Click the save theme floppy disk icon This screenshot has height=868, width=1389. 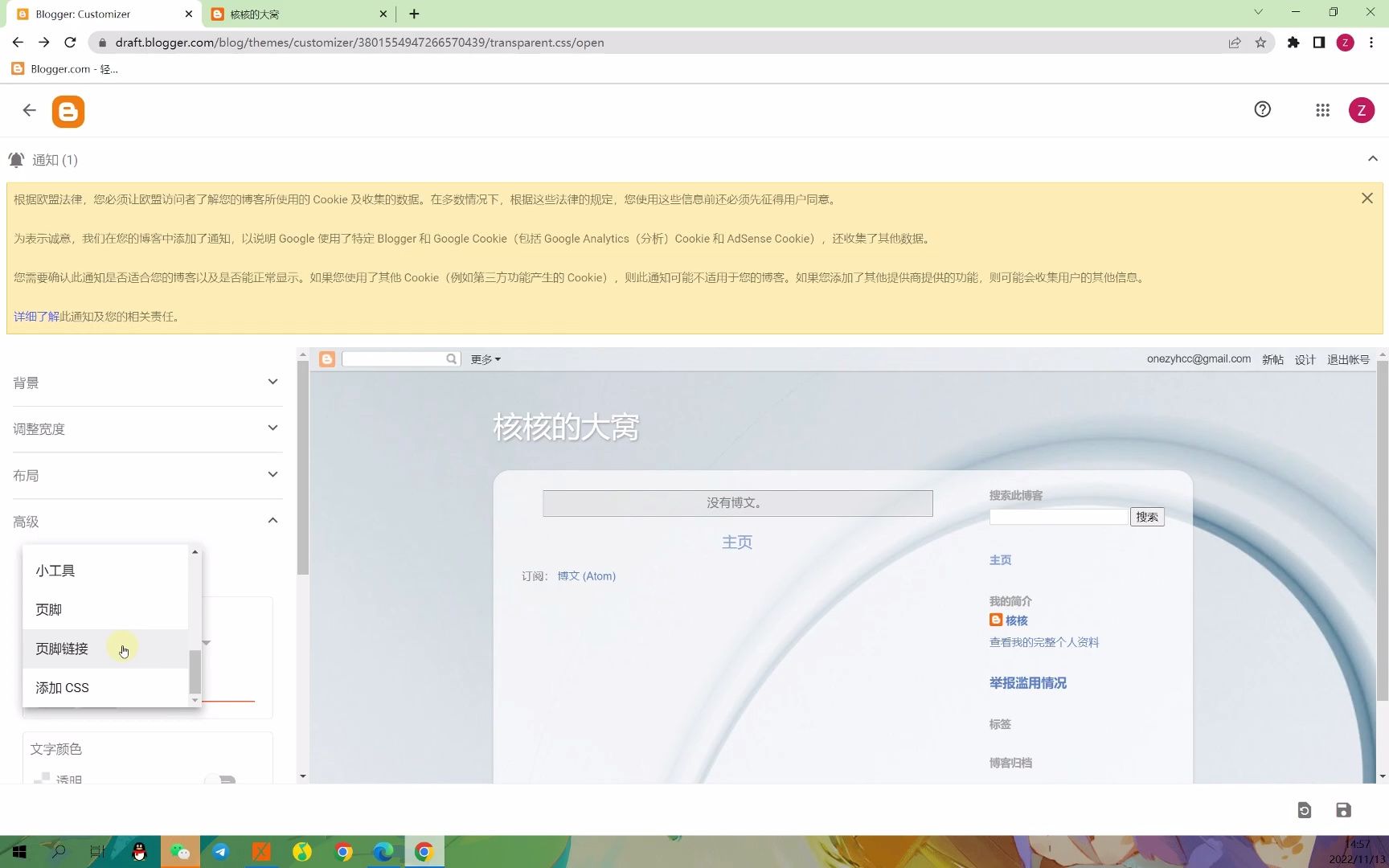coord(1343,810)
